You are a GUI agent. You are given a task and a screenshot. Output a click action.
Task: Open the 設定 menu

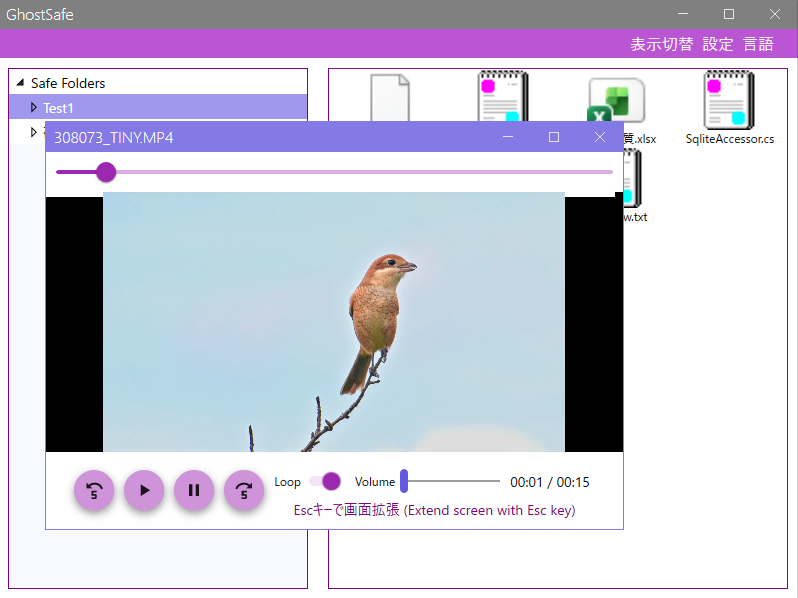click(718, 44)
